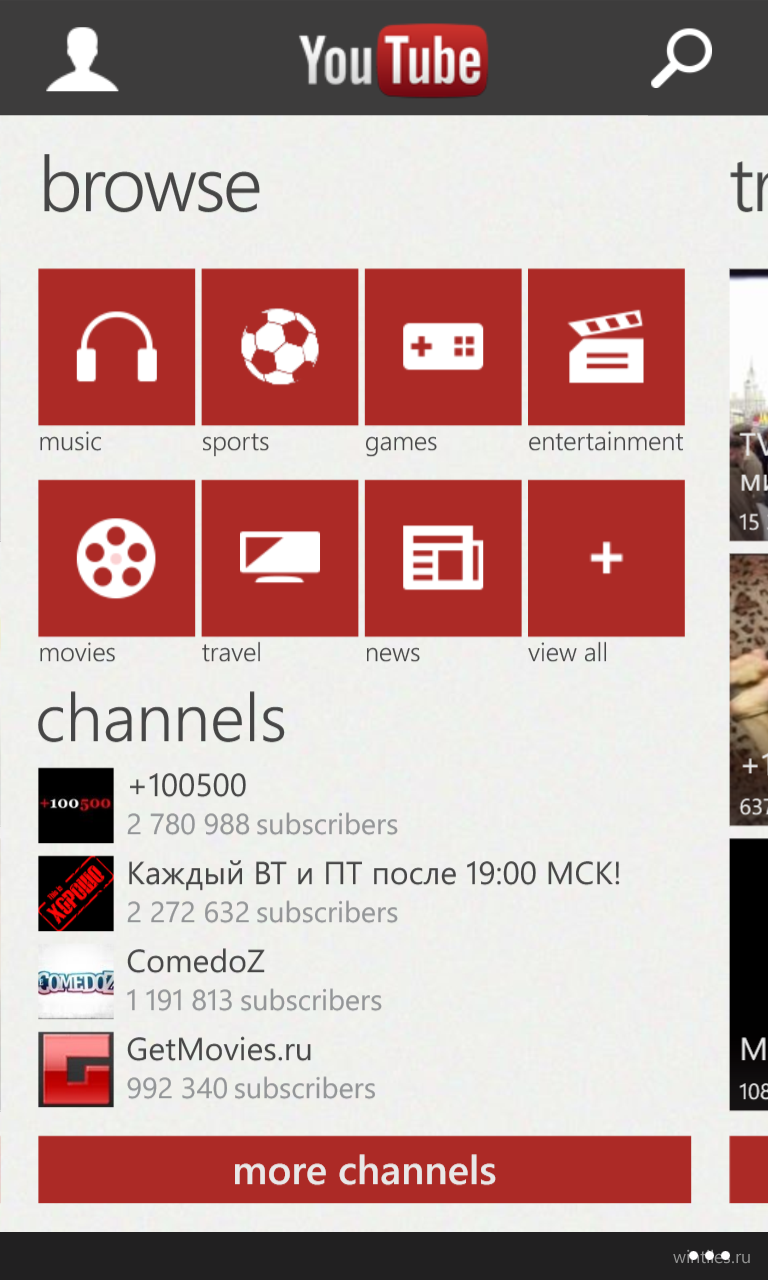Tap 2 272 632 subscribers text
The width and height of the screenshot is (768, 1280).
pyautogui.click(x=262, y=913)
